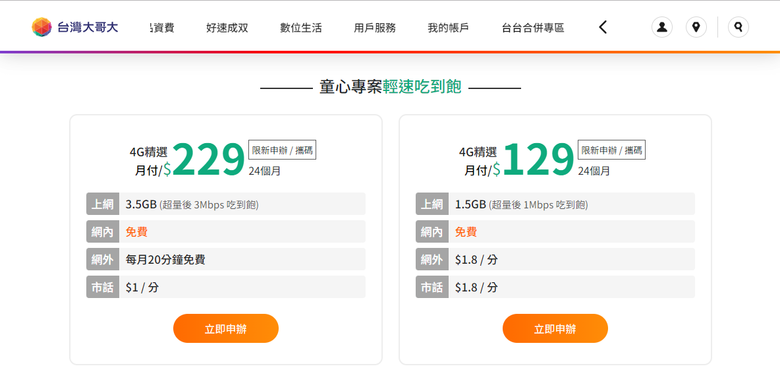Open the store locator pin icon
This screenshot has width=780, height=391.
coord(696,27)
